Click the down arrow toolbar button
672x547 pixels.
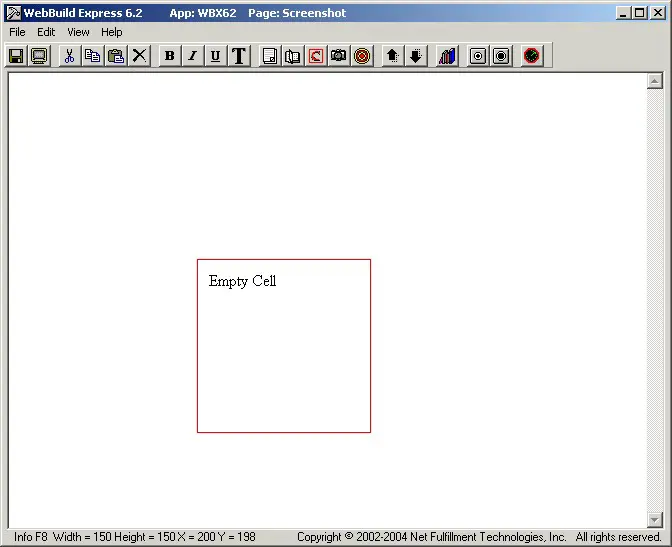click(x=416, y=56)
